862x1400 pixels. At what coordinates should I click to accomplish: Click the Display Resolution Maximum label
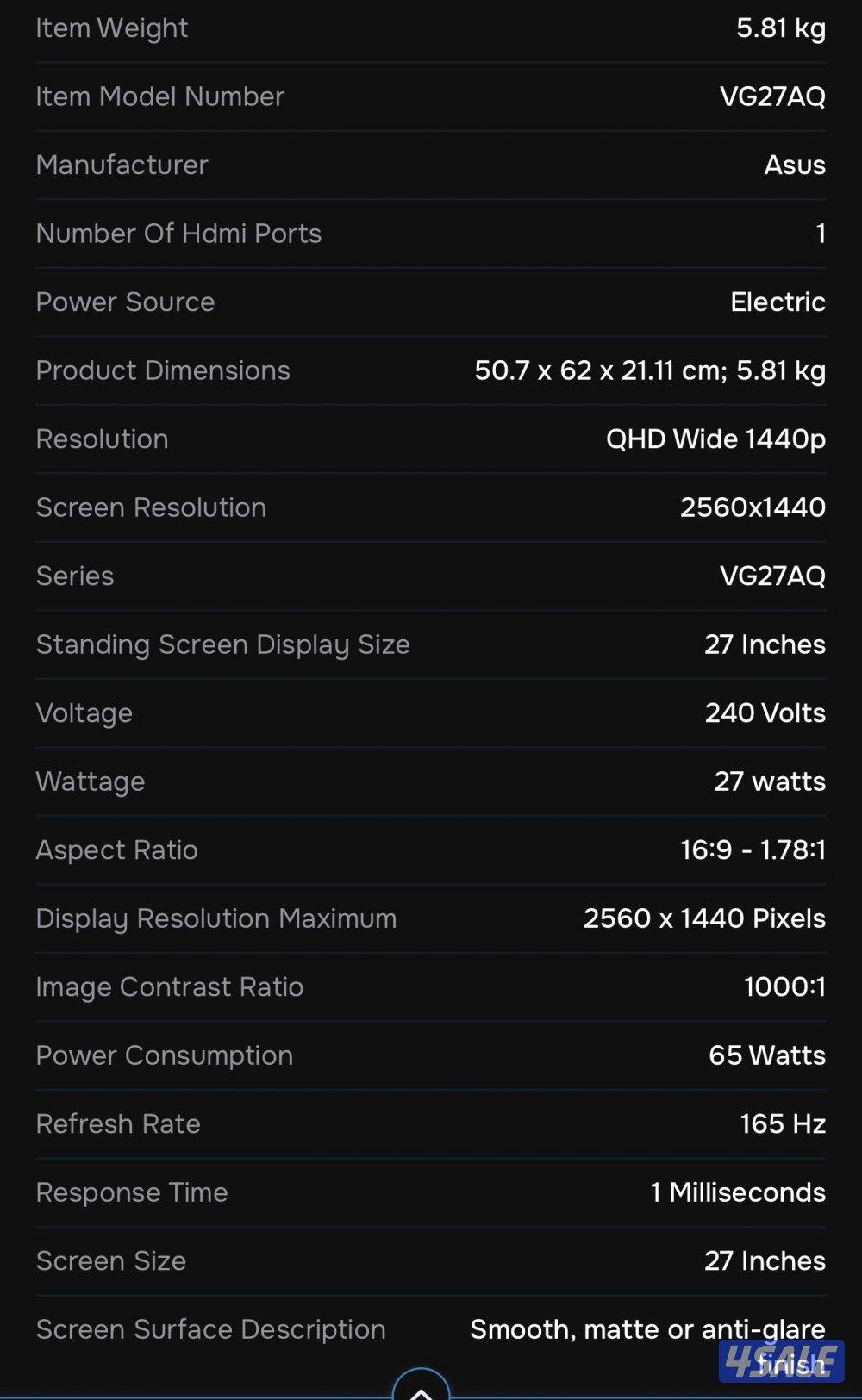(x=216, y=918)
